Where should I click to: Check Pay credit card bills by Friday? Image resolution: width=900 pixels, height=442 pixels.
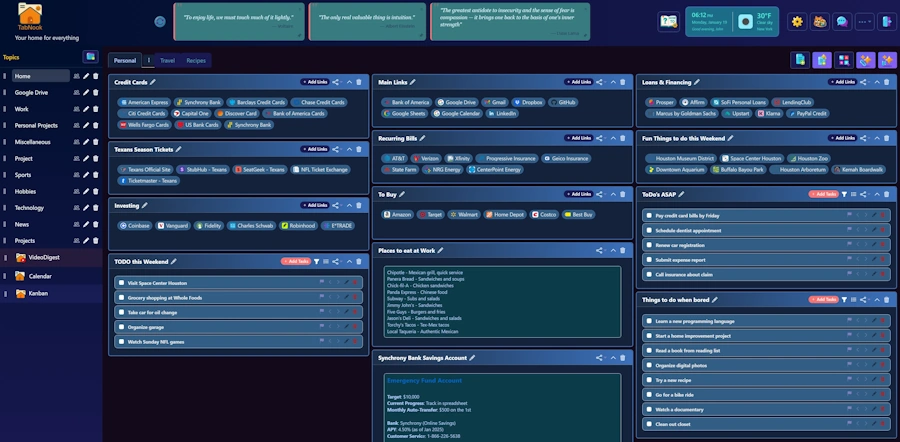point(649,215)
